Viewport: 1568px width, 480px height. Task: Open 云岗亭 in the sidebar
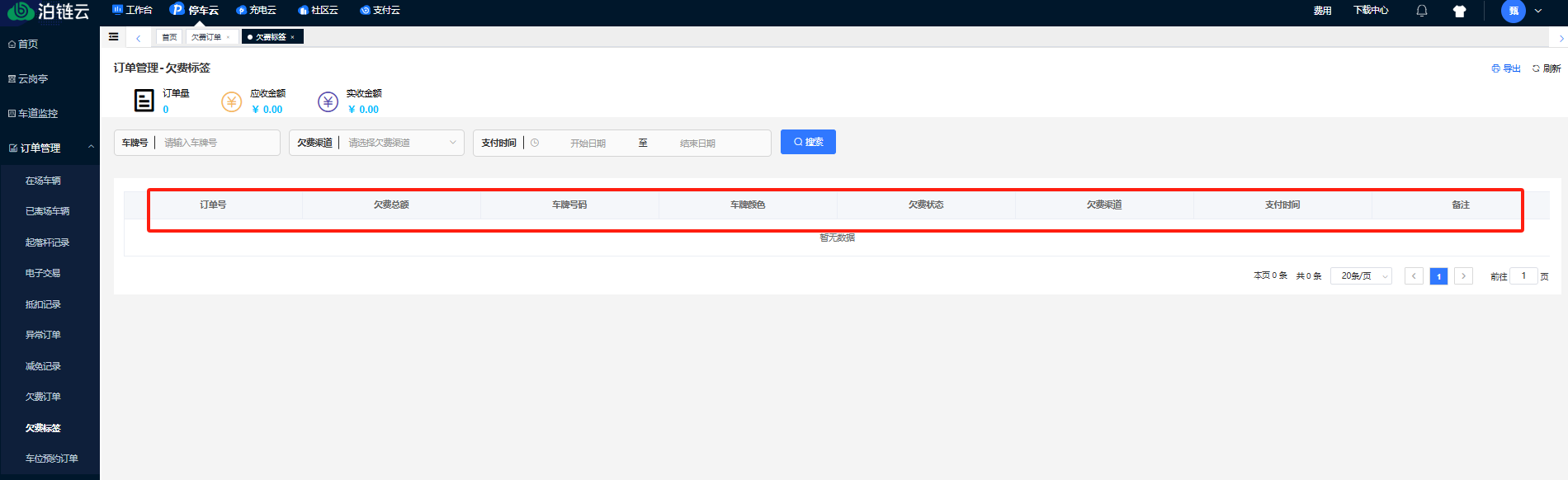50,78
